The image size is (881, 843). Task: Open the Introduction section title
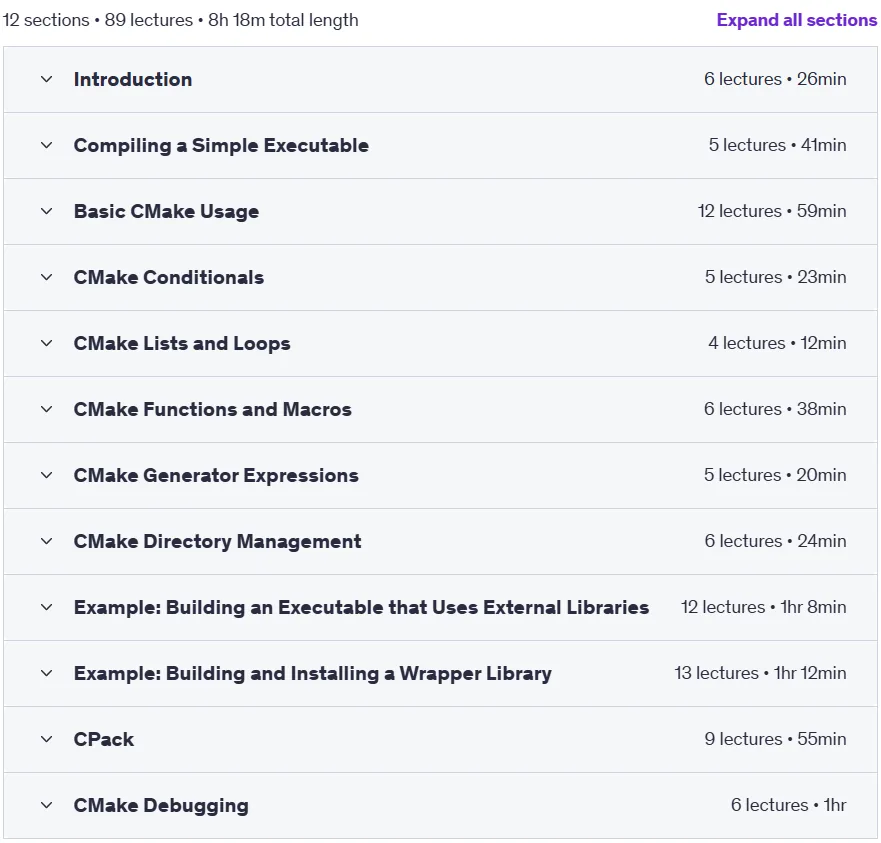point(133,79)
